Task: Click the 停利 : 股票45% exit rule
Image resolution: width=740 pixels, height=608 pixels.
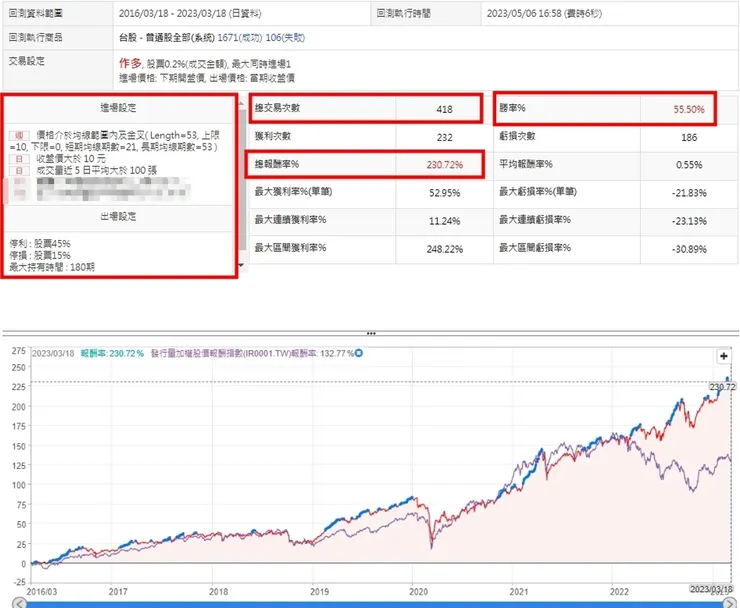Action: (x=40, y=244)
